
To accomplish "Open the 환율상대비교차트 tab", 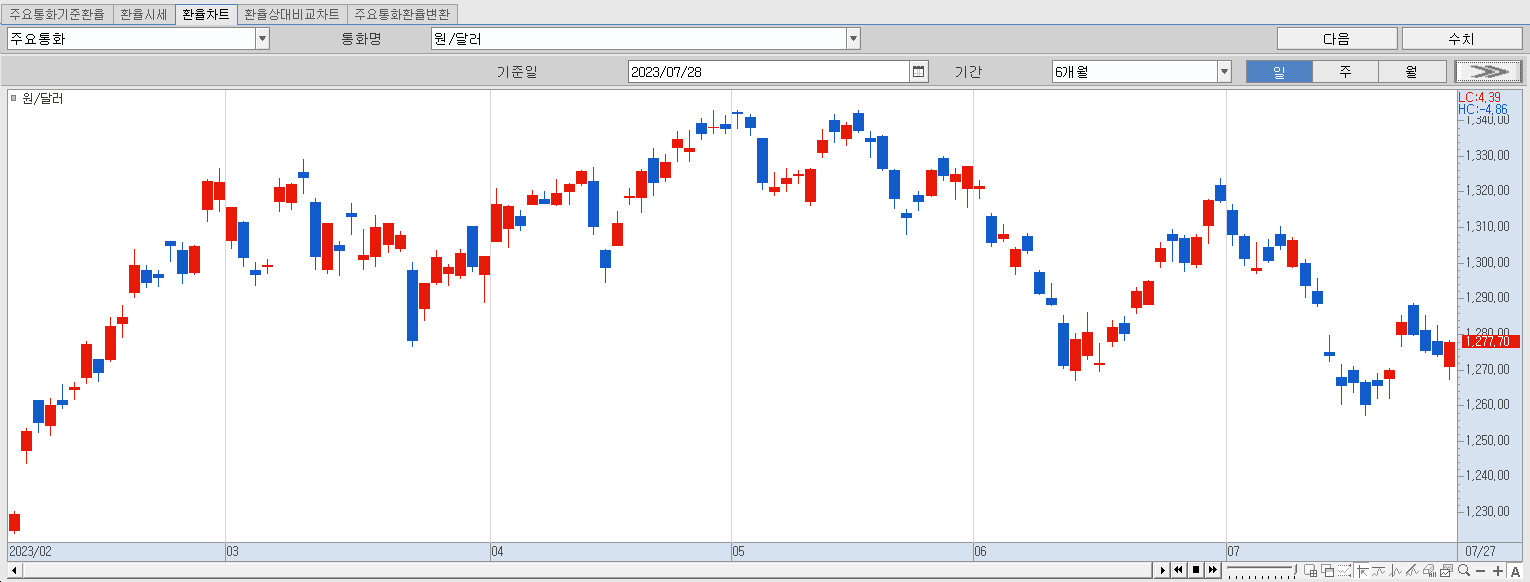I will [x=292, y=15].
